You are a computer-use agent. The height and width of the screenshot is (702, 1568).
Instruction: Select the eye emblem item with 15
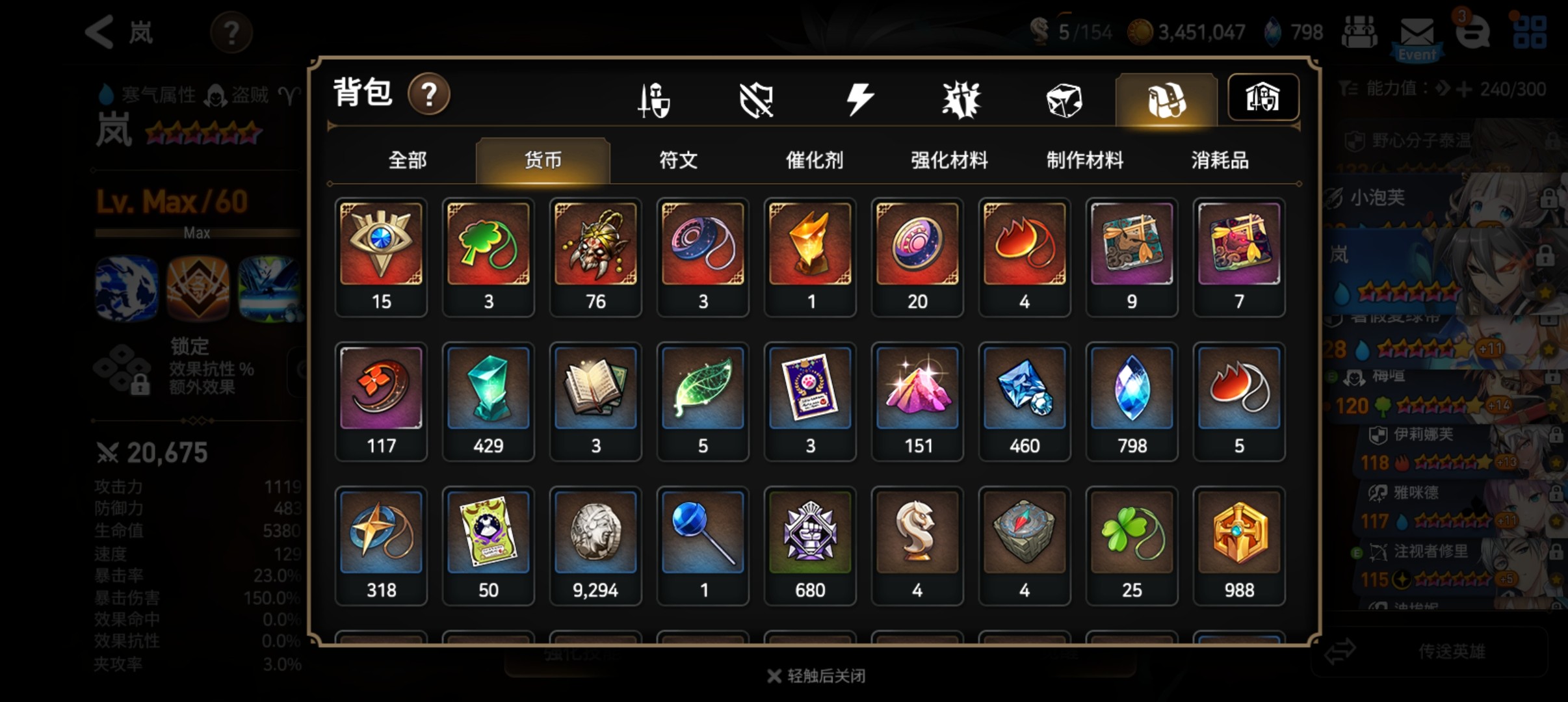(x=381, y=257)
